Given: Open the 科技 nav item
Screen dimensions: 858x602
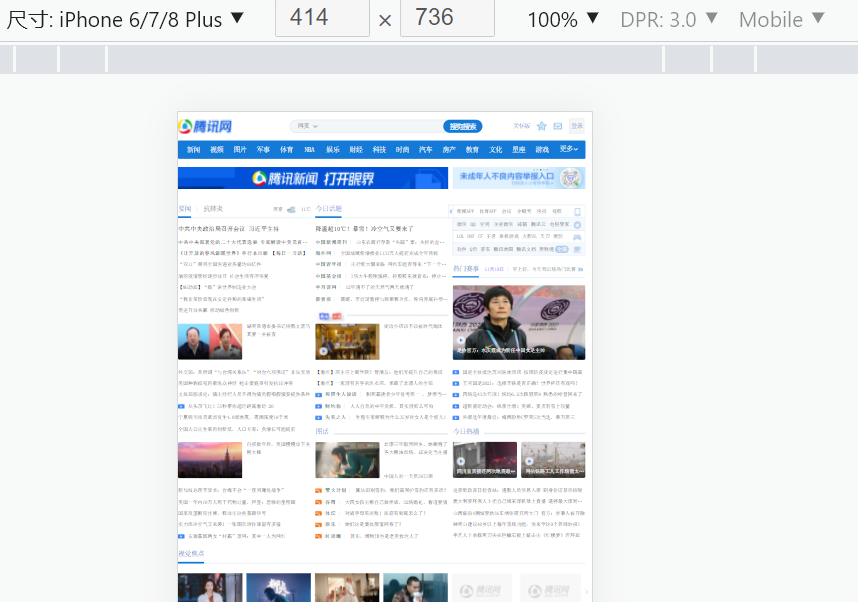Looking at the screenshot, I should pyautogui.click(x=379, y=149).
